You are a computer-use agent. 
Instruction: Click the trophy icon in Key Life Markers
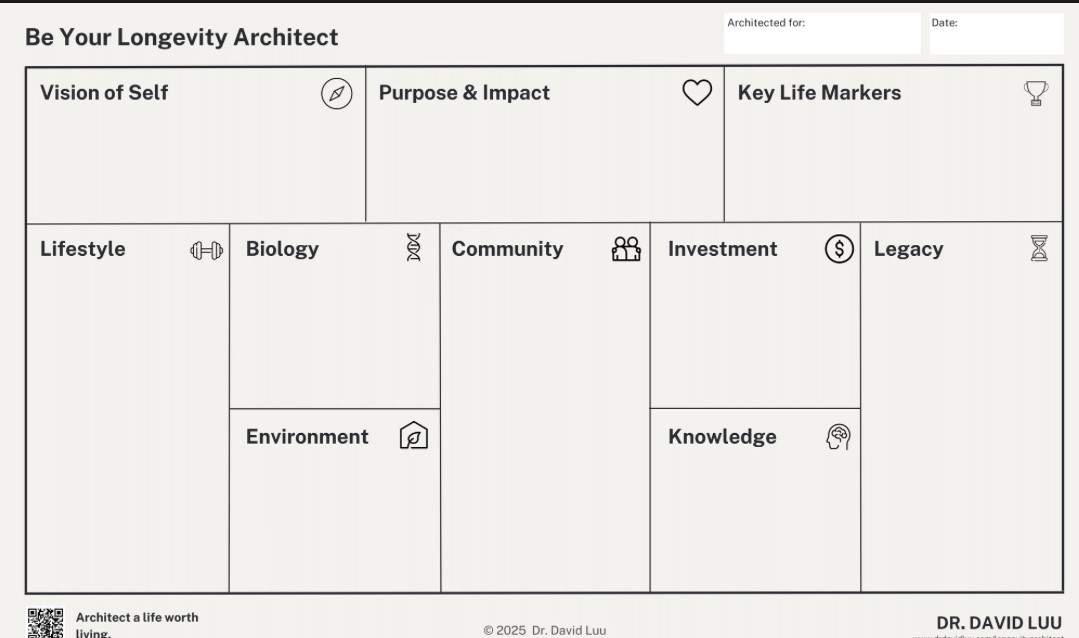(x=1036, y=94)
